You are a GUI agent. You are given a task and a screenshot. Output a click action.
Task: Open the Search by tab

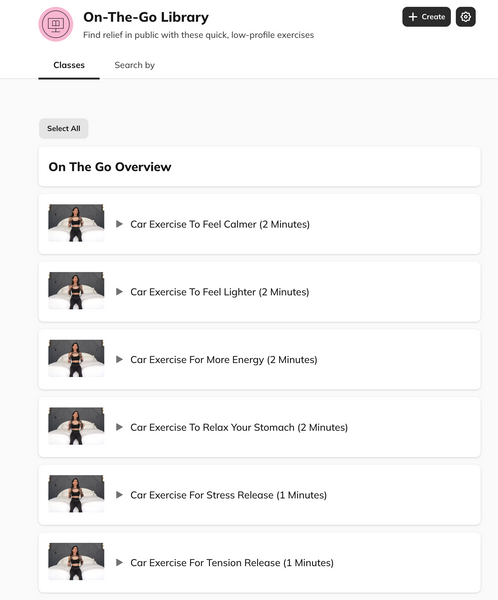[x=134, y=65]
